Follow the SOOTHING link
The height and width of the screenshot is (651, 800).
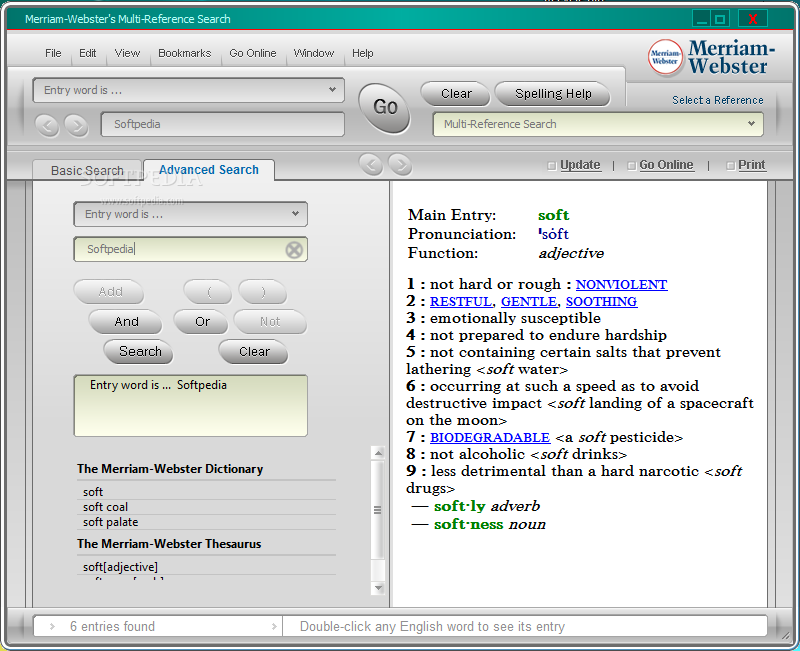602,302
